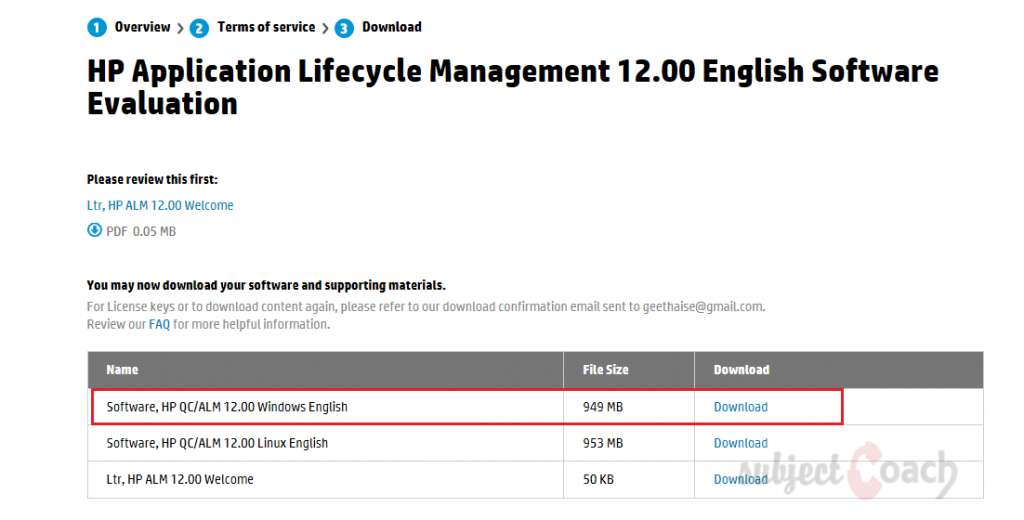Click the chevron after Terms of service
The width and height of the screenshot is (1024, 520).
[325, 28]
